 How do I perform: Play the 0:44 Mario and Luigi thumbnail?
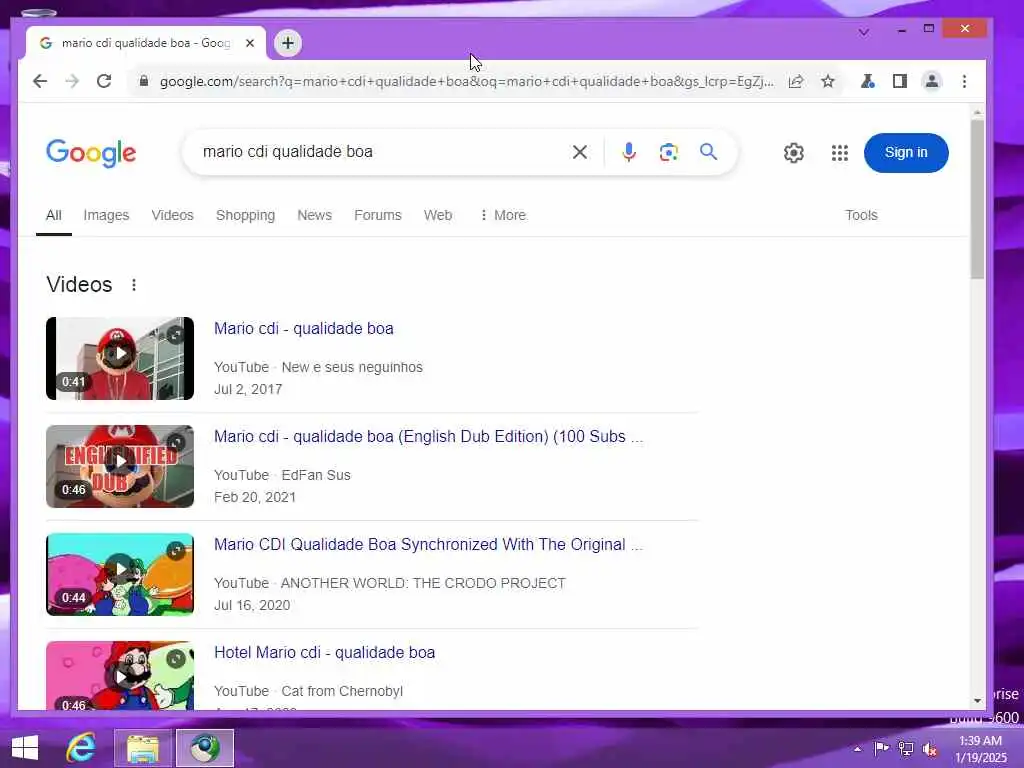pos(120,575)
